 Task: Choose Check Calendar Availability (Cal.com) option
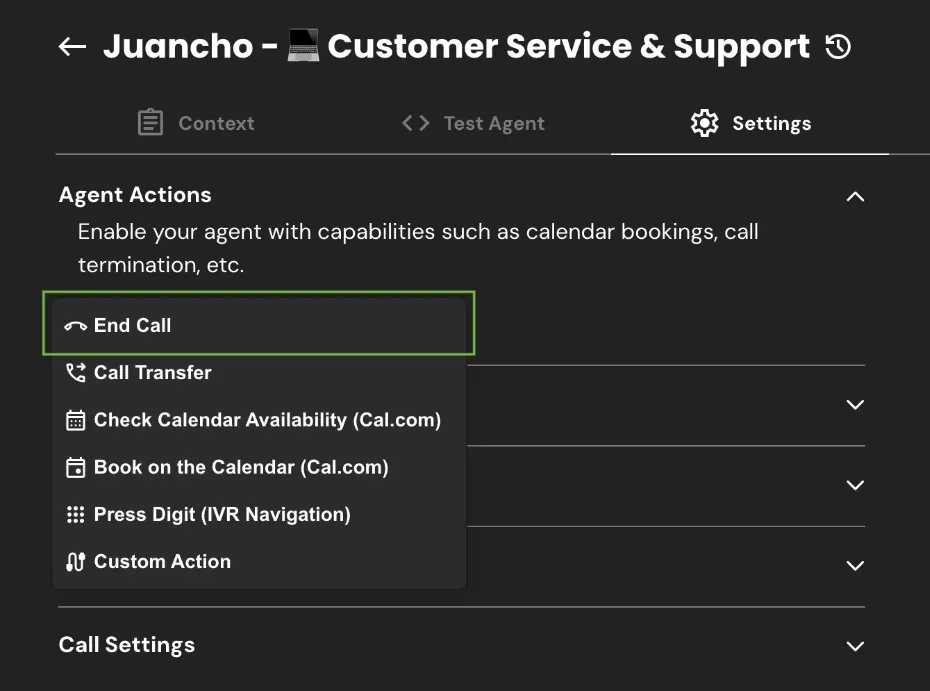click(x=266, y=420)
